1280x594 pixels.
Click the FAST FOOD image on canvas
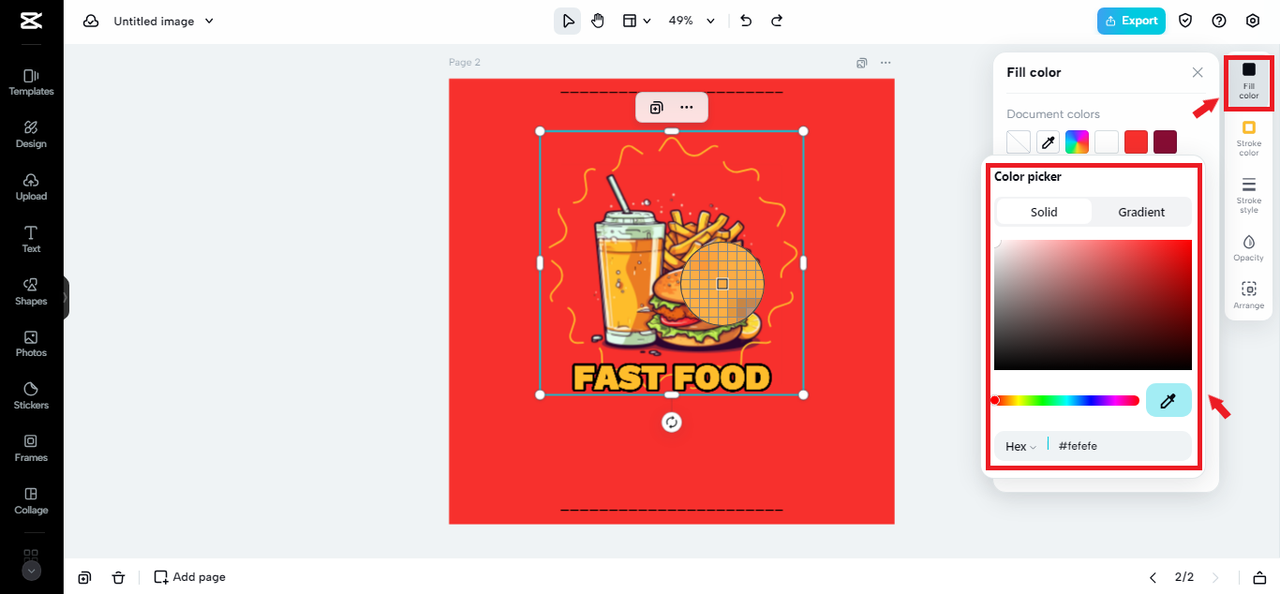(x=672, y=263)
